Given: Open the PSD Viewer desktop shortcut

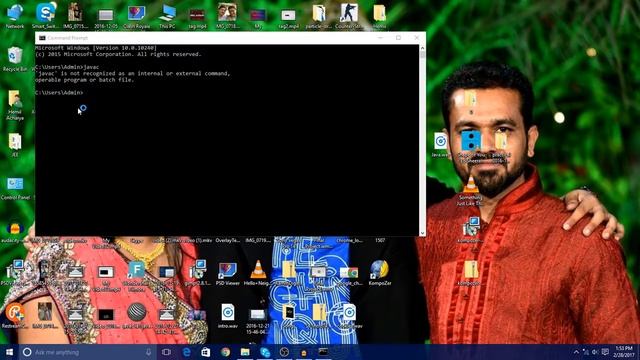Looking at the screenshot, I should (227, 273).
